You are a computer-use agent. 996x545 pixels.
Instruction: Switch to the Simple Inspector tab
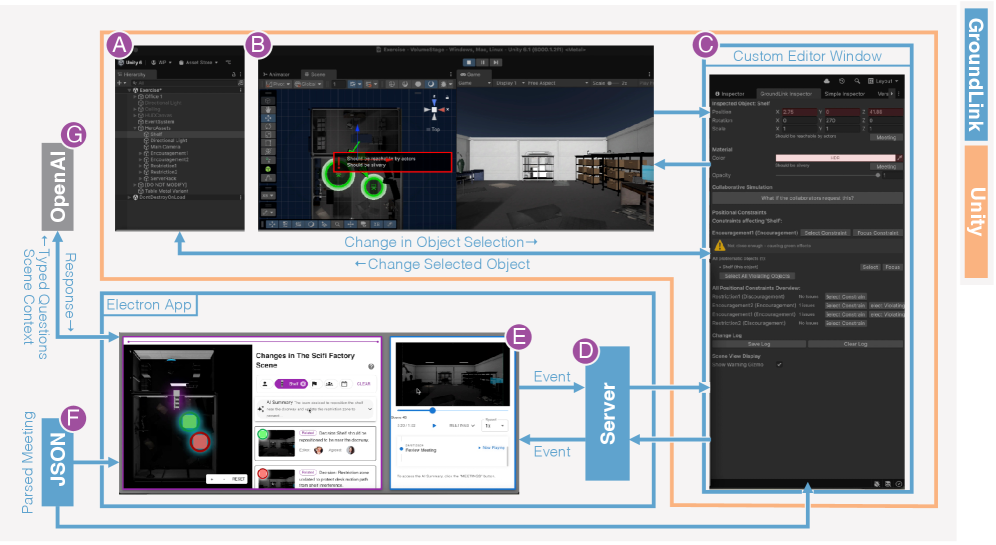pos(844,94)
